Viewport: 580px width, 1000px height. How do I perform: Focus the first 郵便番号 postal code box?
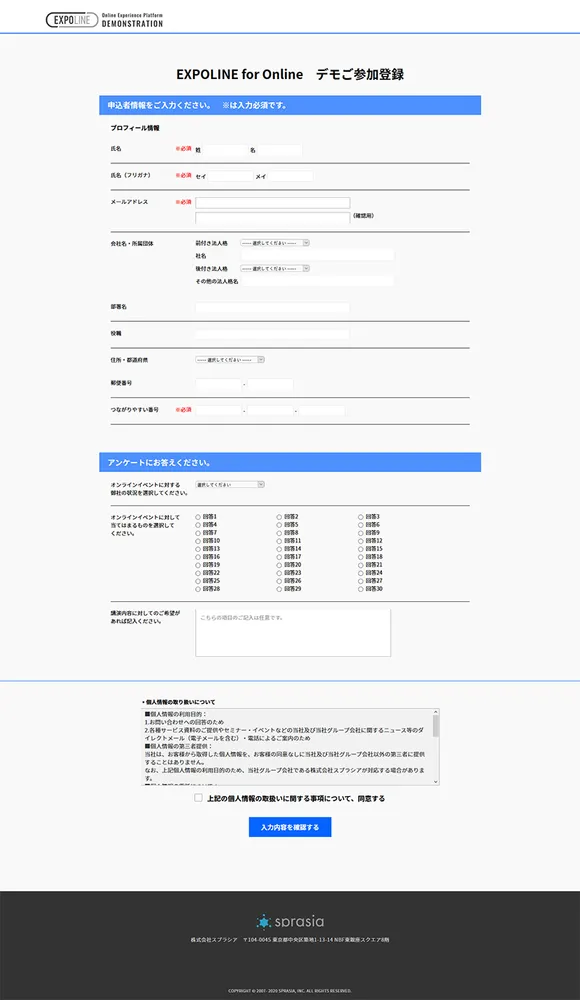(x=218, y=384)
